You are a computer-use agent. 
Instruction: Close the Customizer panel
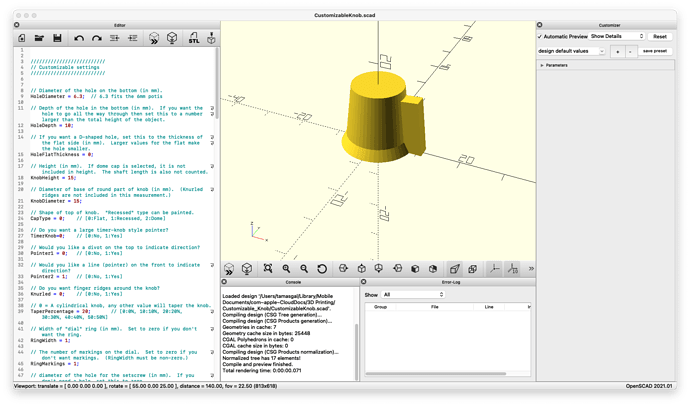click(540, 25)
